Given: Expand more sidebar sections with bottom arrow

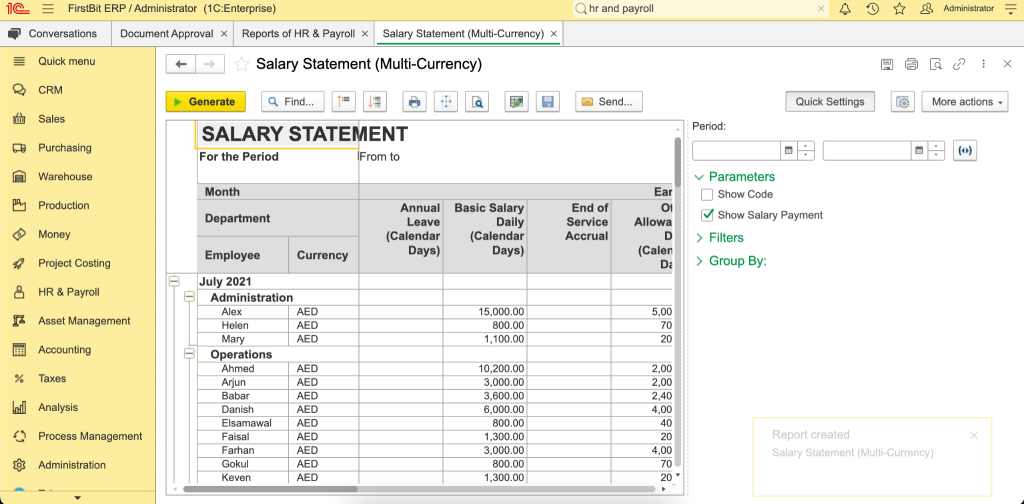Looking at the screenshot, I should [78, 498].
